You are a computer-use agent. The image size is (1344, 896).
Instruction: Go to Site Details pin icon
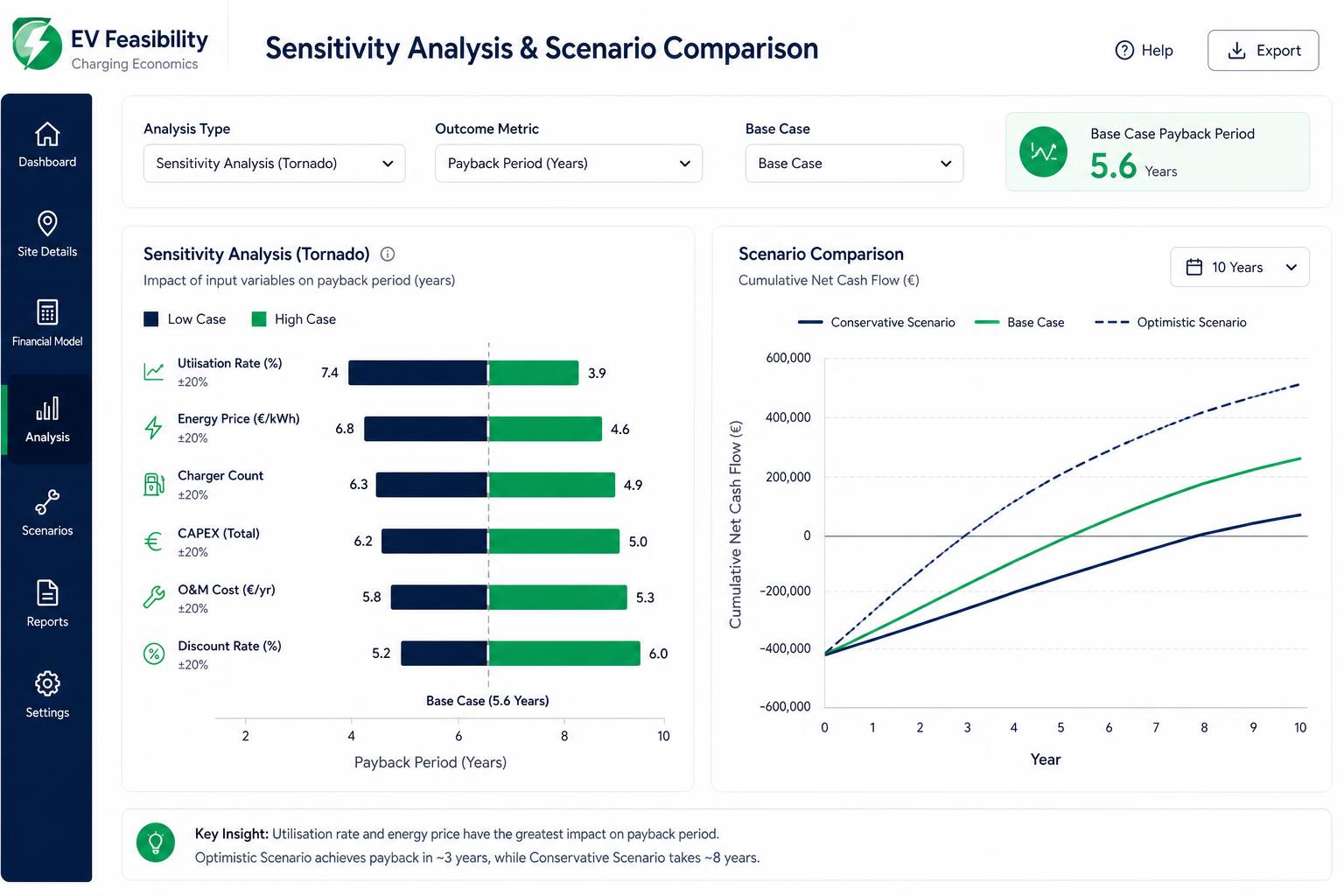(47, 223)
